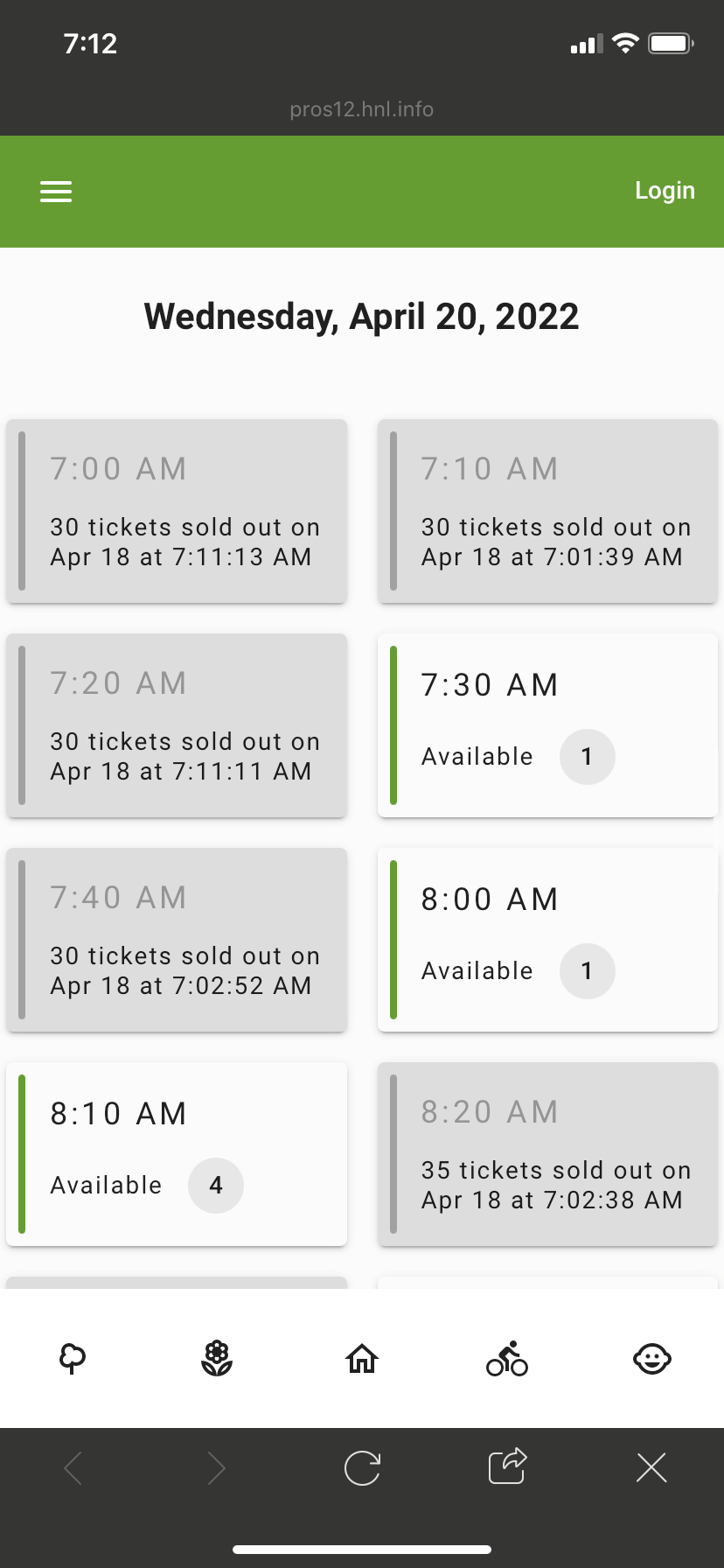Tap the flower icon in bottom navigation
This screenshot has height=1568, width=724.
pos(217,1359)
